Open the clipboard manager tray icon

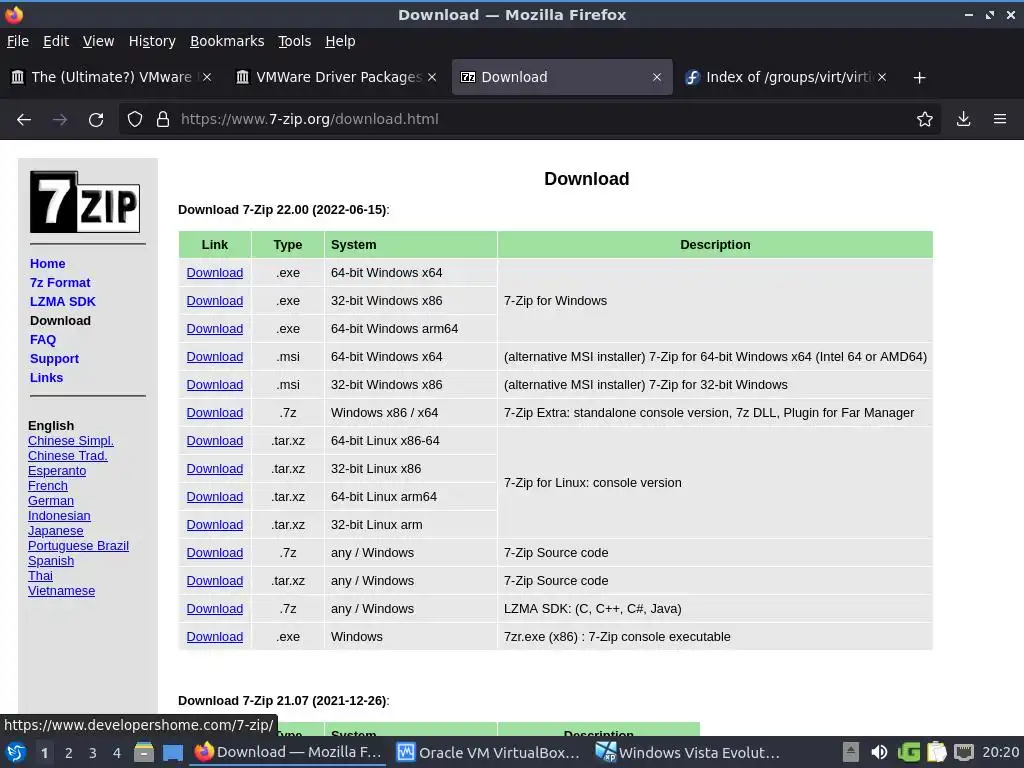[x=936, y=752]
